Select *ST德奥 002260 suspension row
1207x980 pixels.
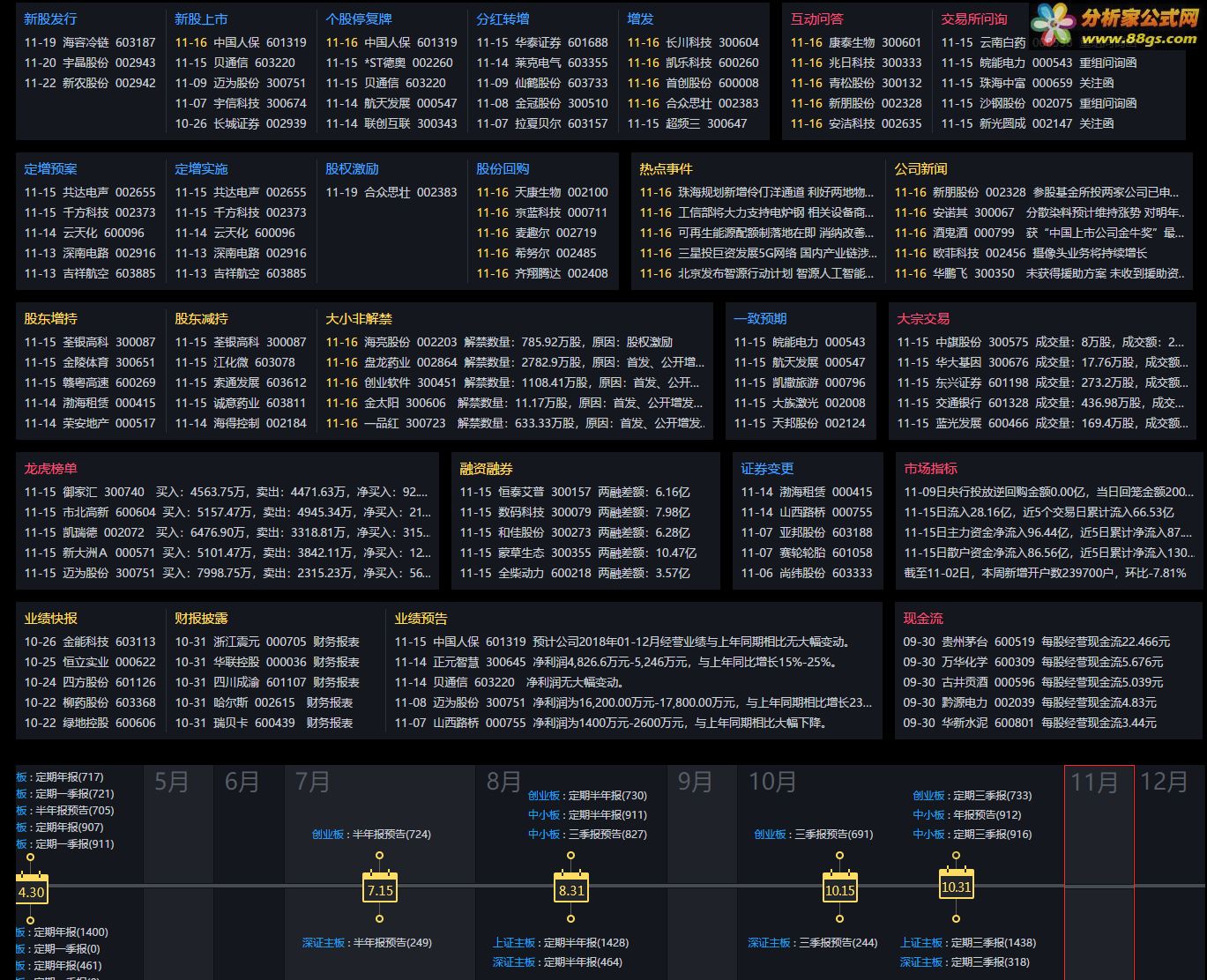point(389,63)
